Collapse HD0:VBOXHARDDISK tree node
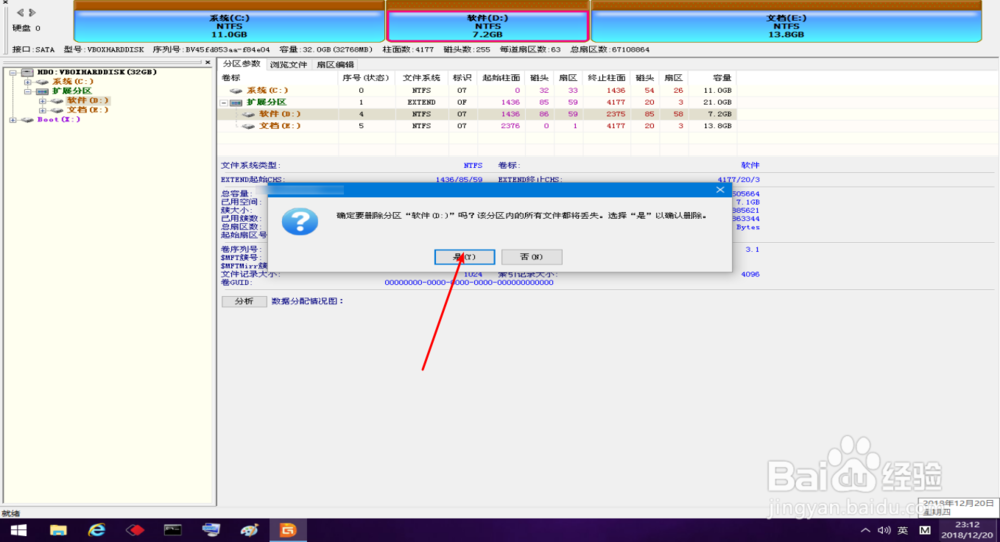Viewport: 1000px width, 542px height. pos(13,73)
